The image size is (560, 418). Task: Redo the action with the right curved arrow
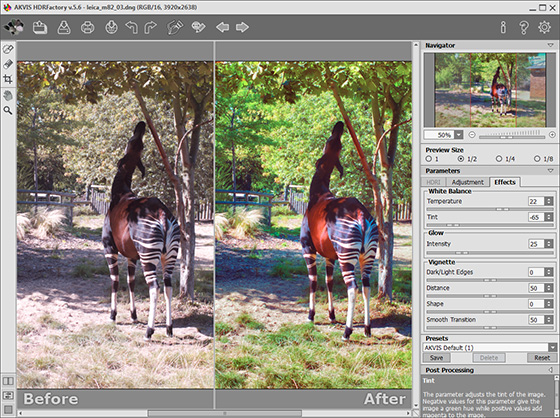pos(150,28)
